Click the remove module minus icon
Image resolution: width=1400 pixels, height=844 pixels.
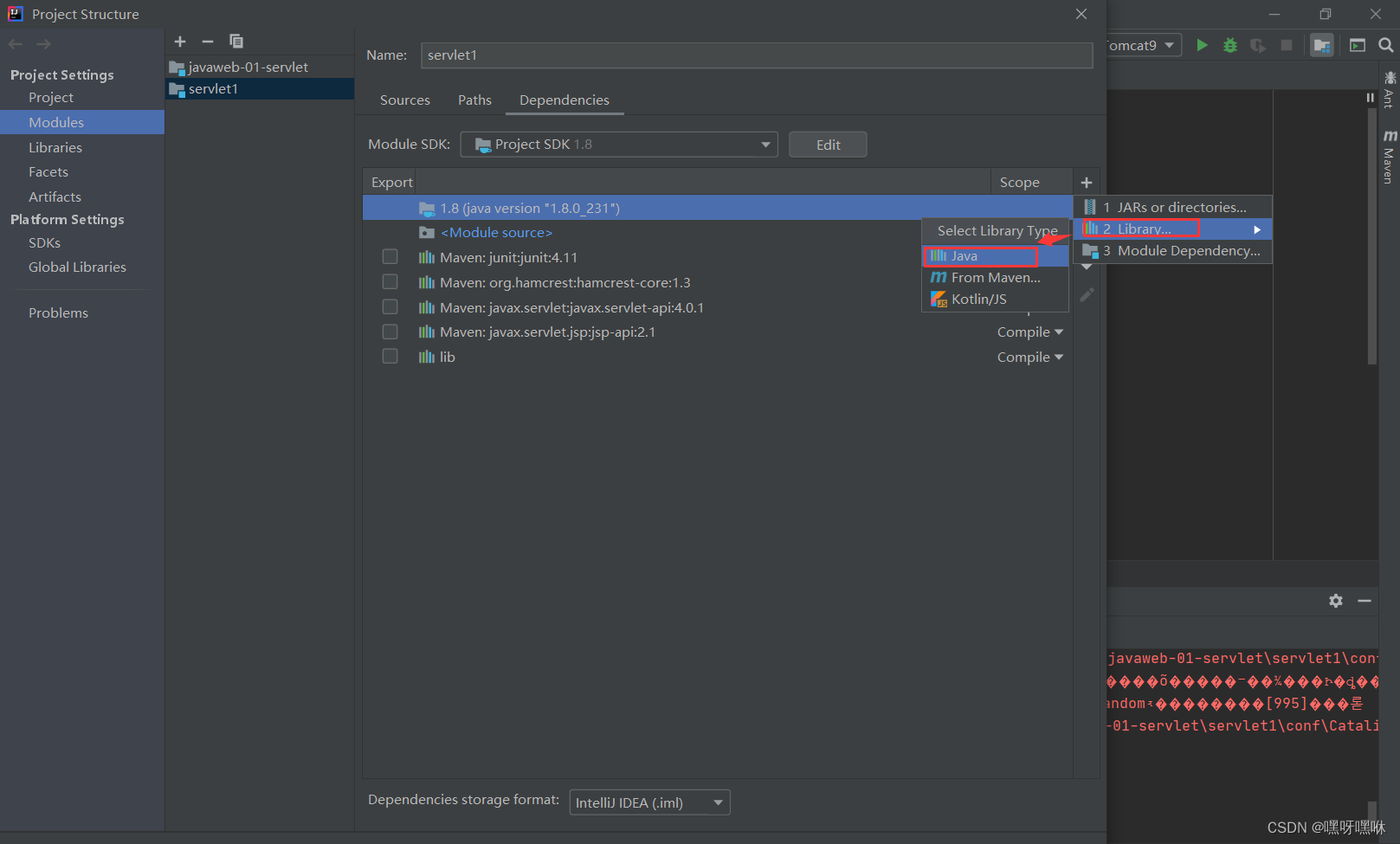[x=208, y=41]
